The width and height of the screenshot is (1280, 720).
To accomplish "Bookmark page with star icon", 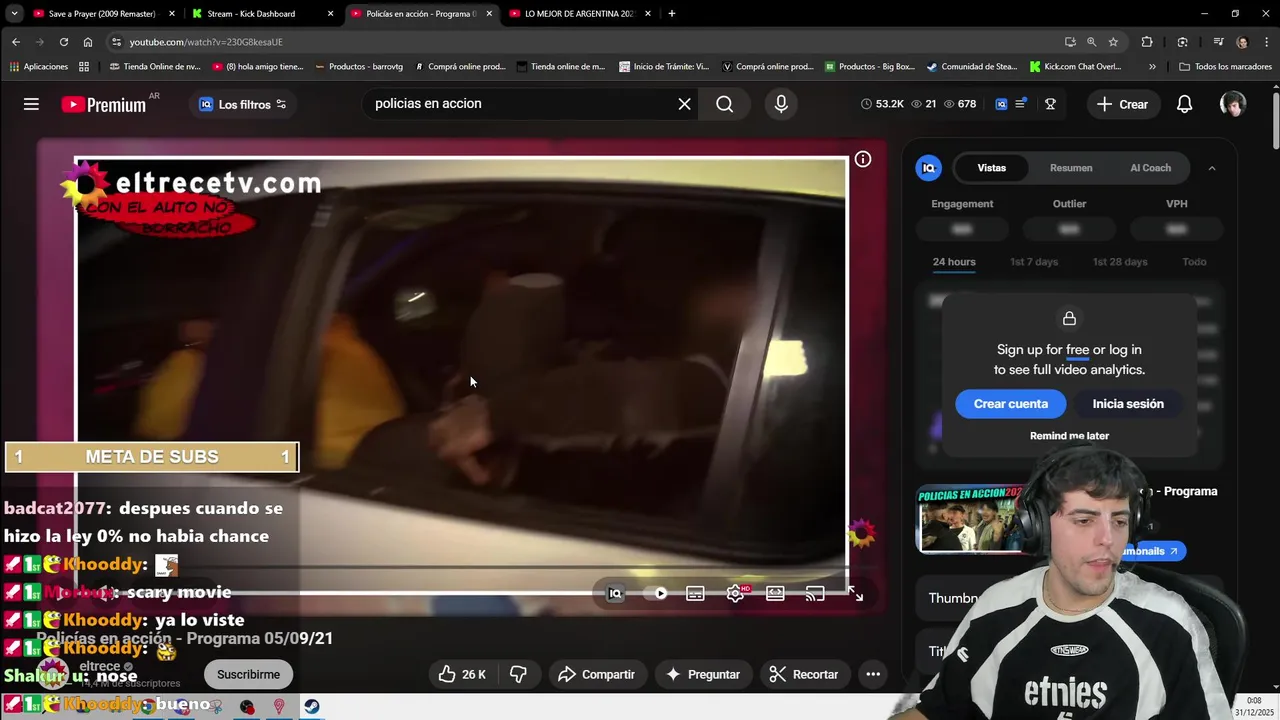I will click(1113, 42).
